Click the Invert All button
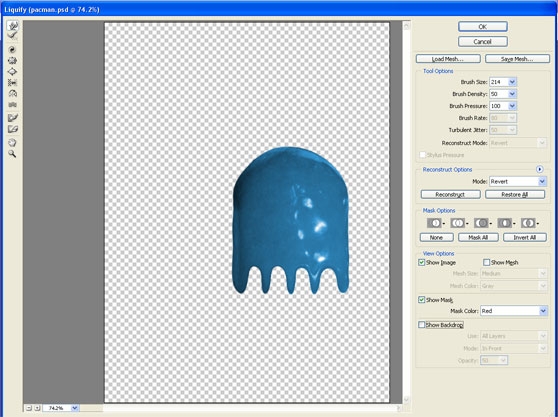 coord(525,237)
